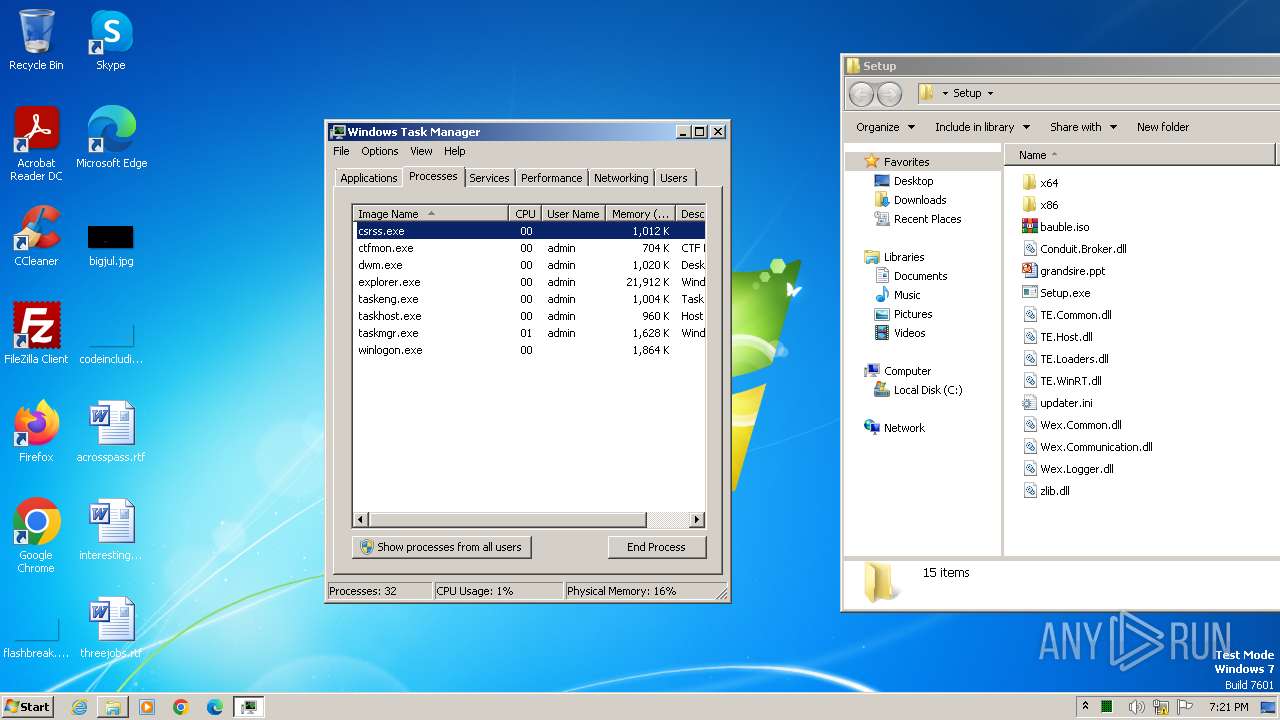Open Windows Explorer taskbar icon

pyautogui.click(x=113, y=707)
